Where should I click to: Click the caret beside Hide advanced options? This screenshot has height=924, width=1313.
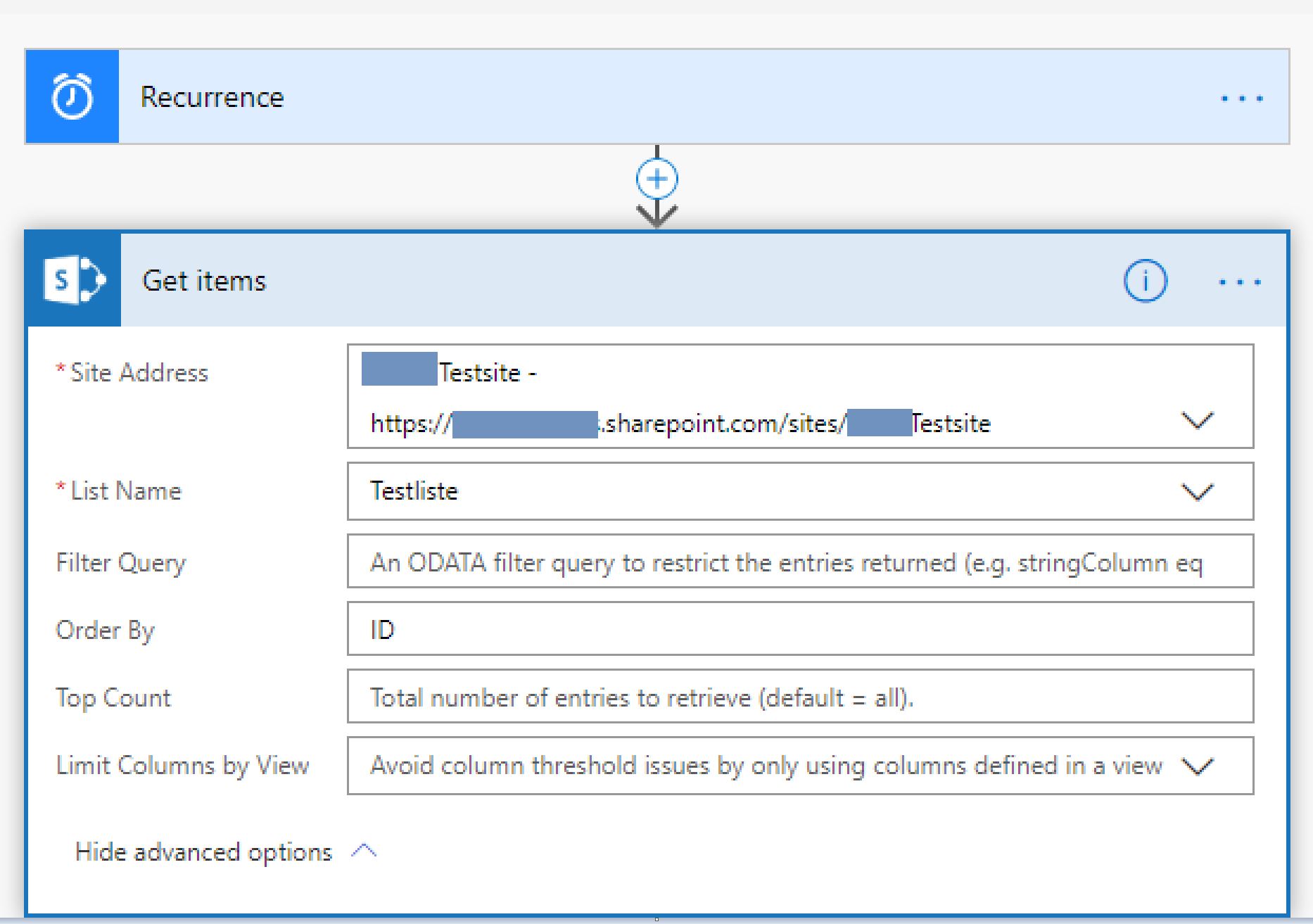pos(364,852)
